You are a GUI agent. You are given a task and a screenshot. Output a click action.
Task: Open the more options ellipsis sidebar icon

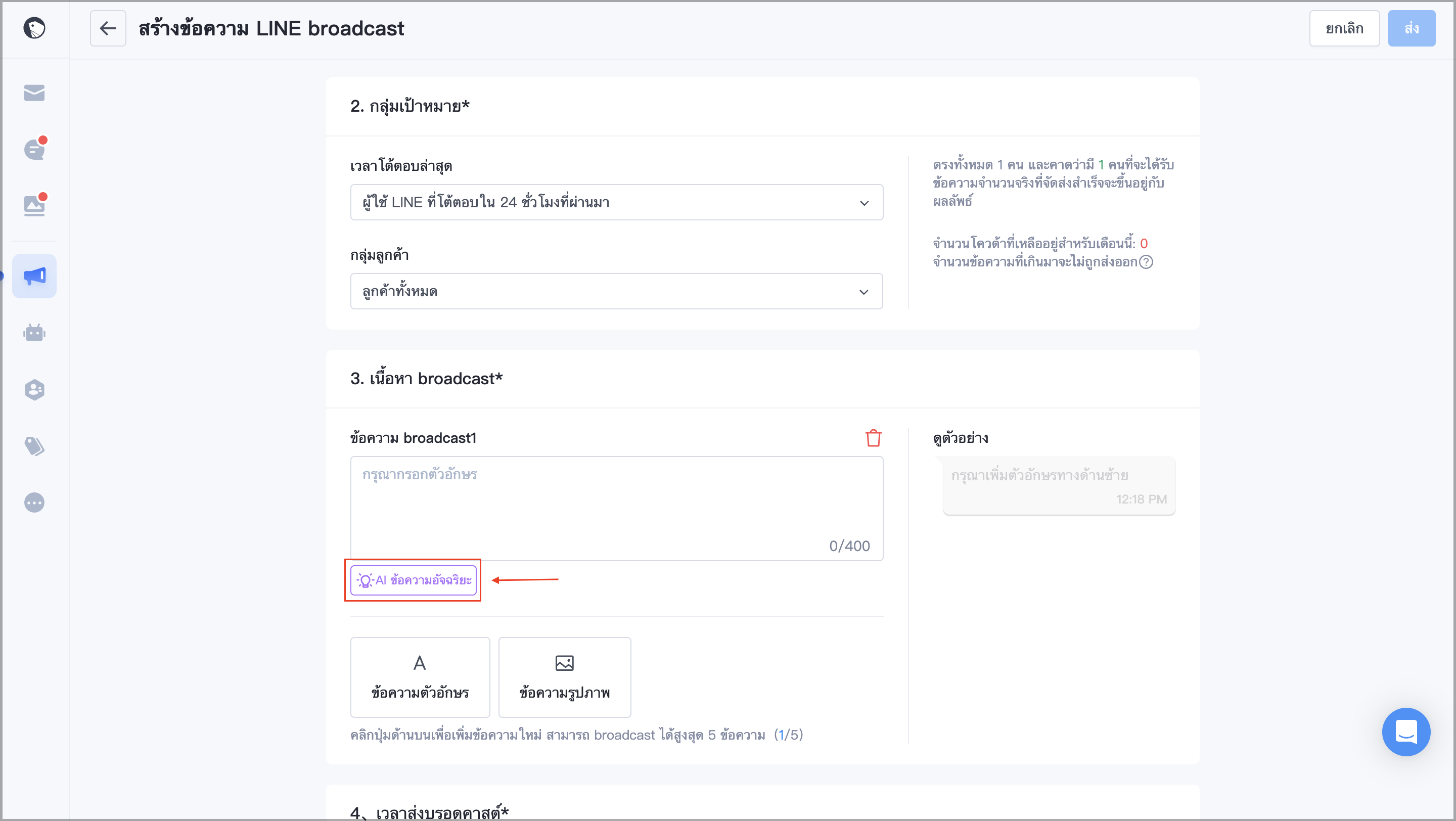[x=34, y=503]
